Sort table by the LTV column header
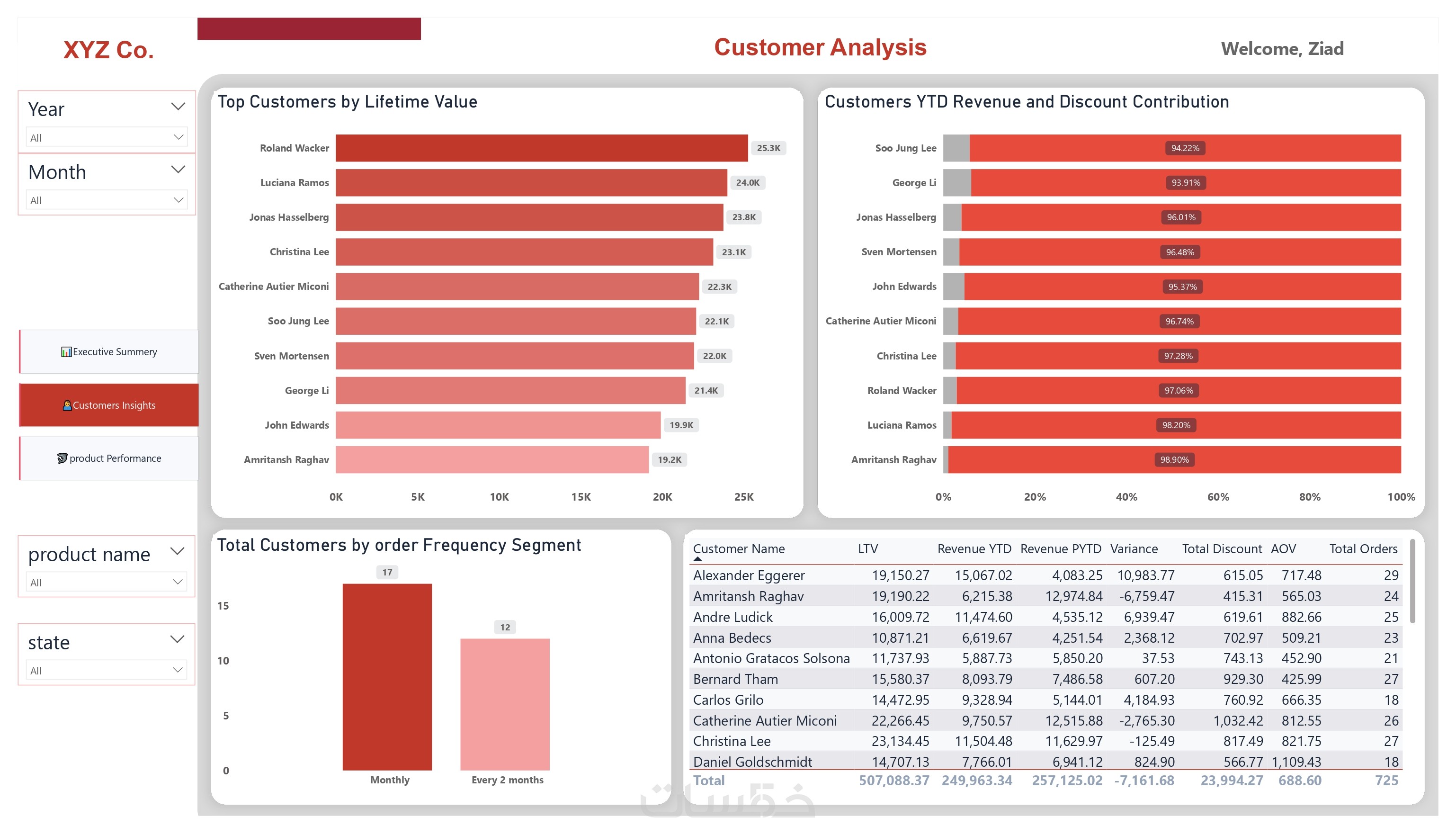This screenshot has height=835, width=1456. click(x=868, y=549)
